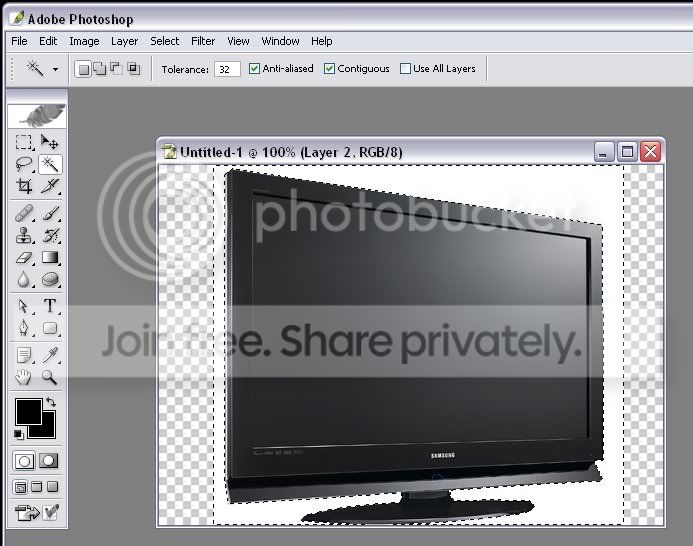
Task: Select the Path Selection tool
Action: [x=23, y=306]
